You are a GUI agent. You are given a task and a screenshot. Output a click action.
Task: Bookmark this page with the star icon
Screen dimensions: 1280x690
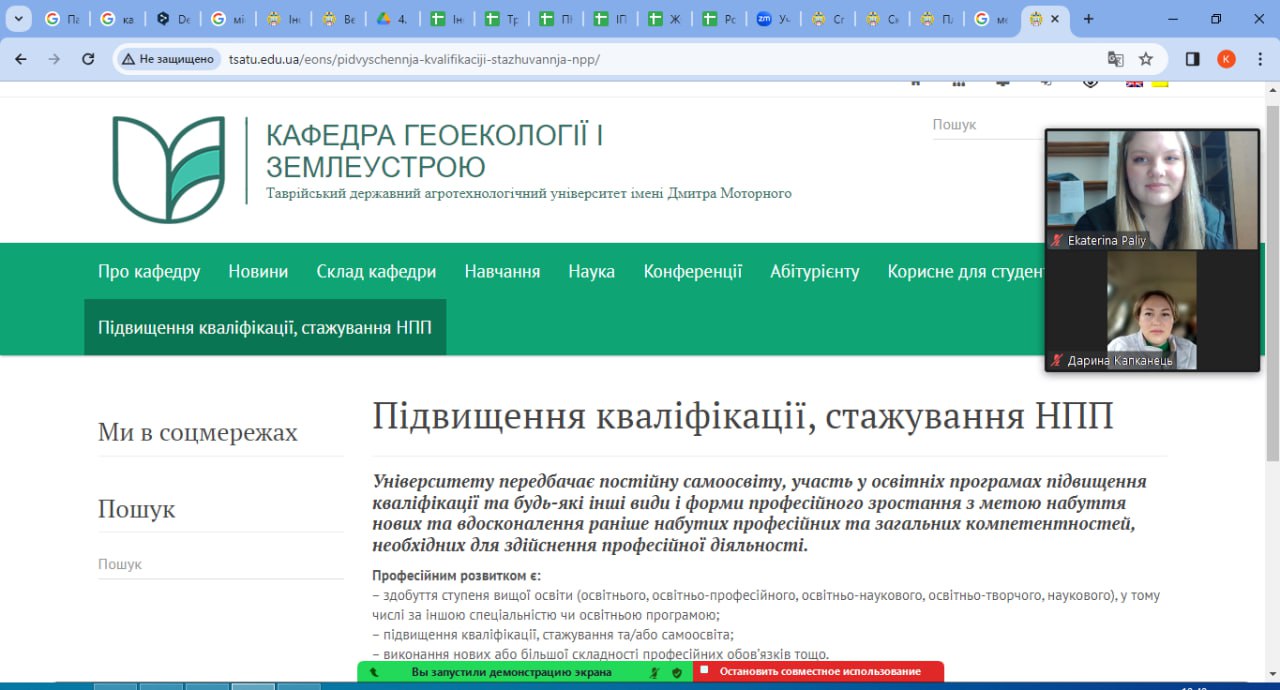[x=1146, y=59]
